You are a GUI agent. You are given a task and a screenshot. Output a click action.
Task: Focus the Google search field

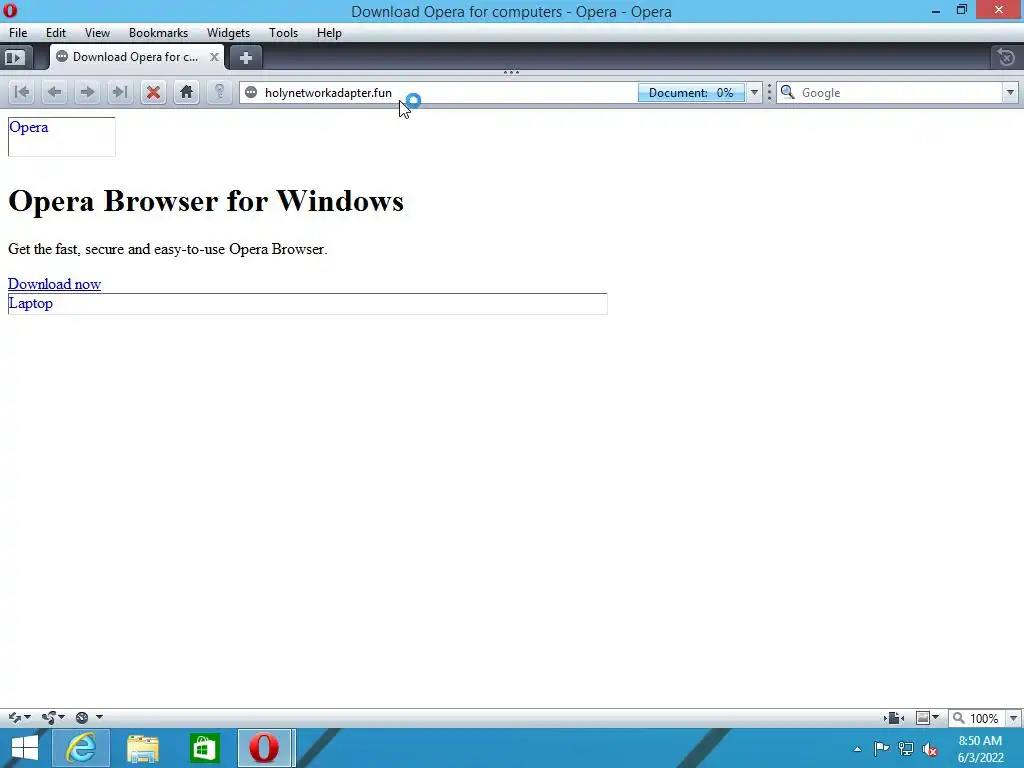pos(899,93)
